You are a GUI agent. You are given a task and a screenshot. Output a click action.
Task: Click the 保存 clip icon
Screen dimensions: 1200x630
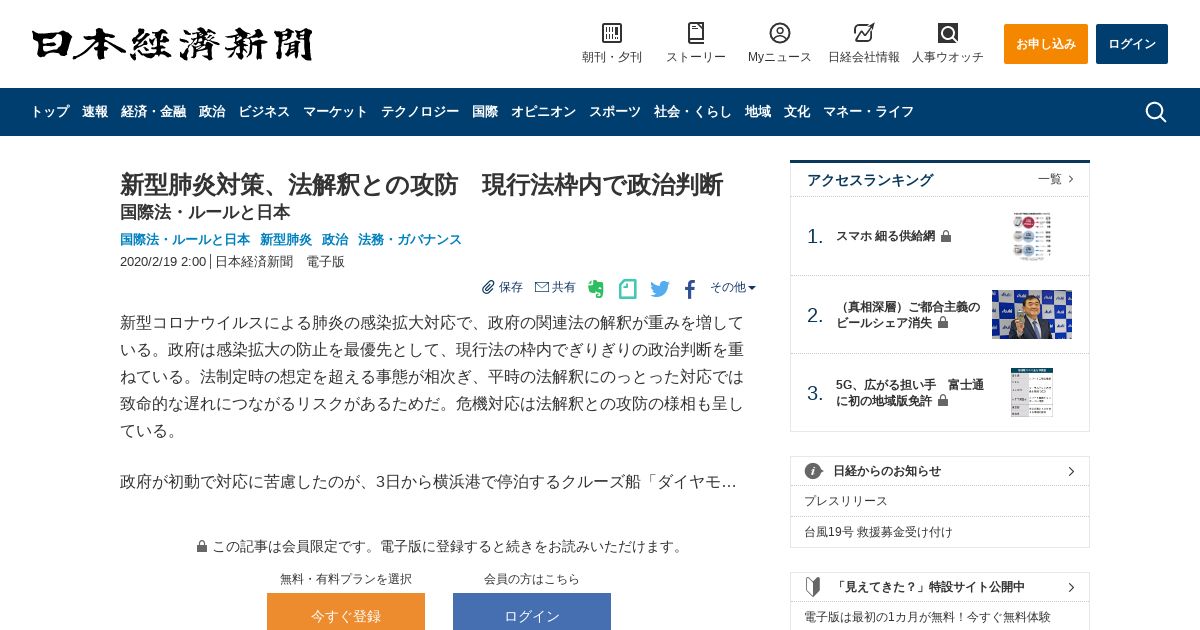[x=488, y=287]
